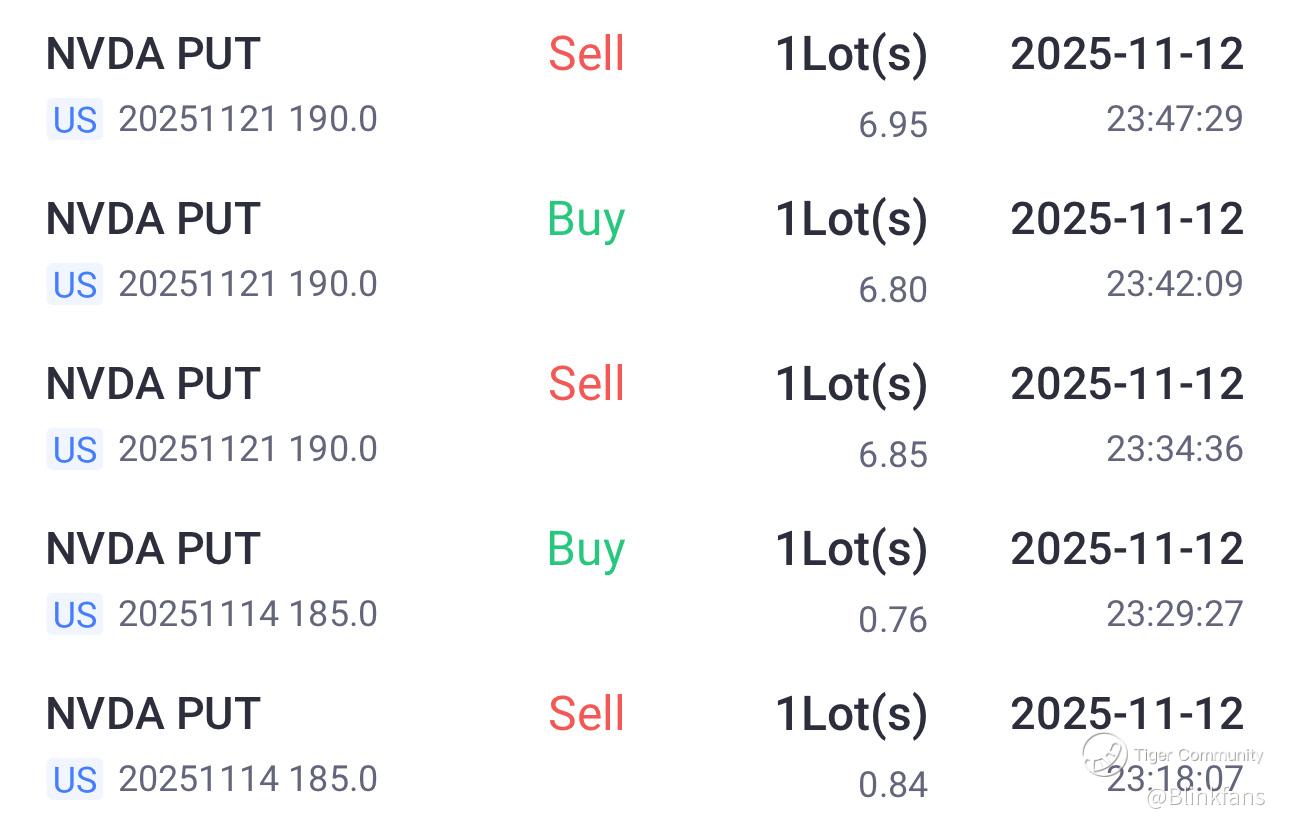Select the Sell label priced at 6.95
The width and height of the screenshot is (1290, 826).
tap(586, 54)
